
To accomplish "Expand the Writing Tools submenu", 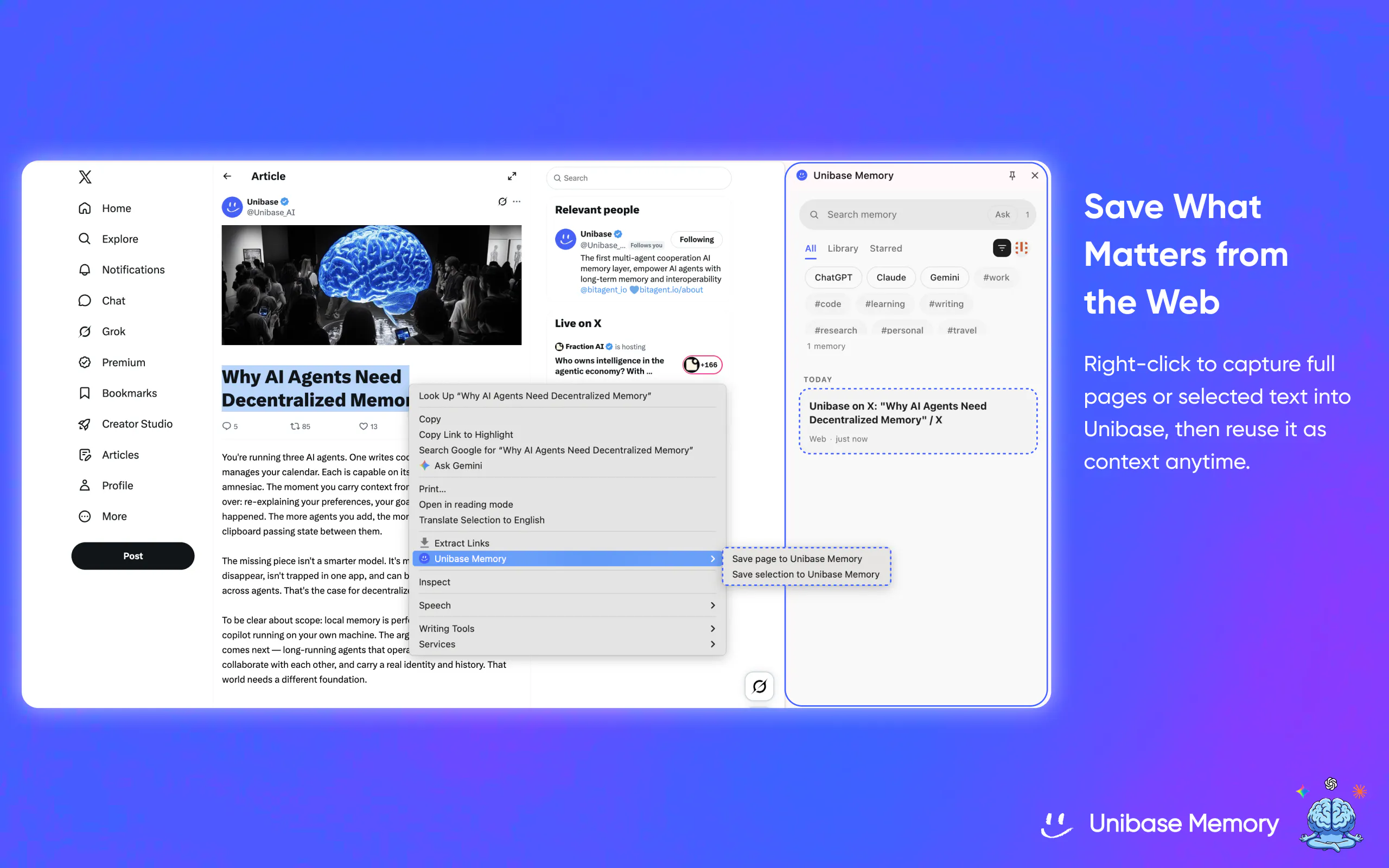I will click(x=567, y=629).
